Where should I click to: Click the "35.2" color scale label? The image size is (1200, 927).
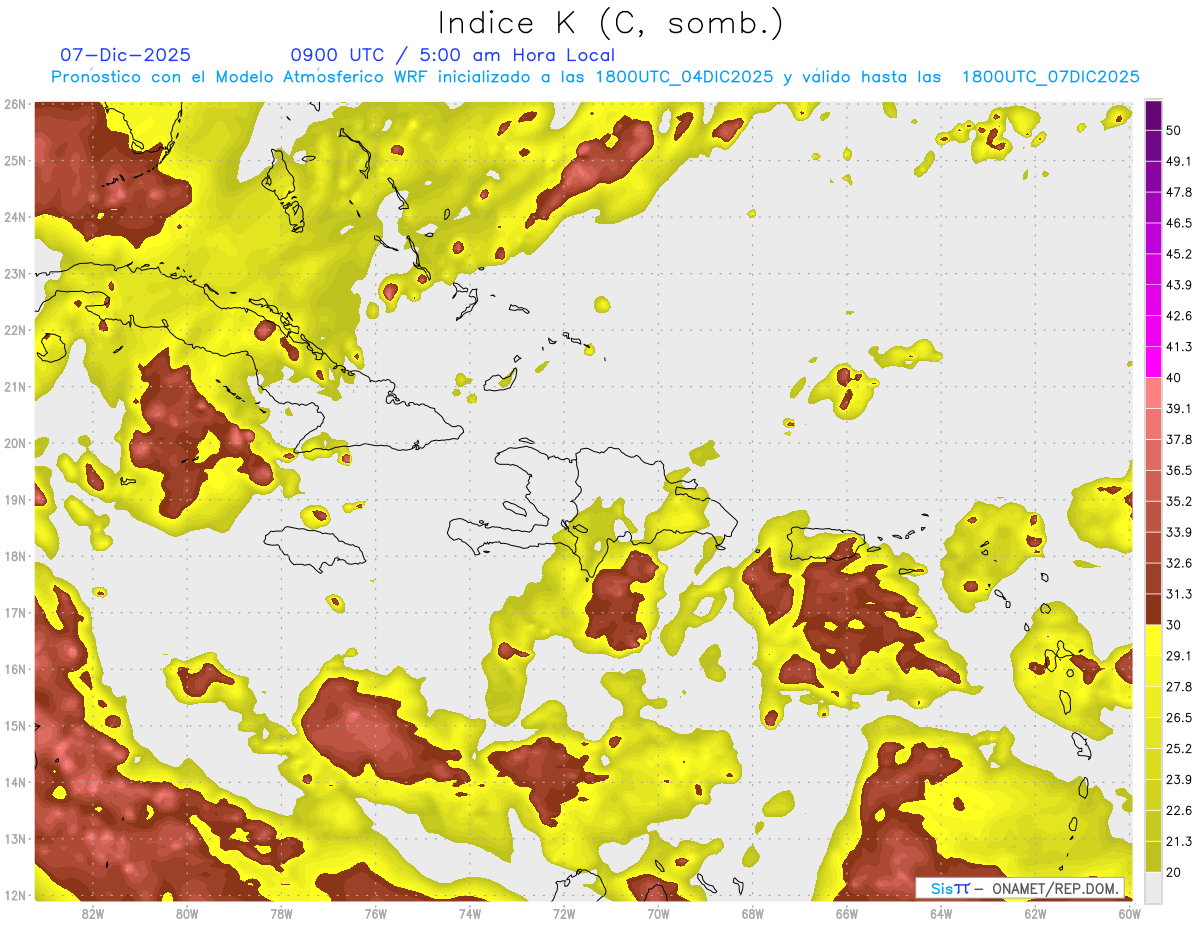1178,502
